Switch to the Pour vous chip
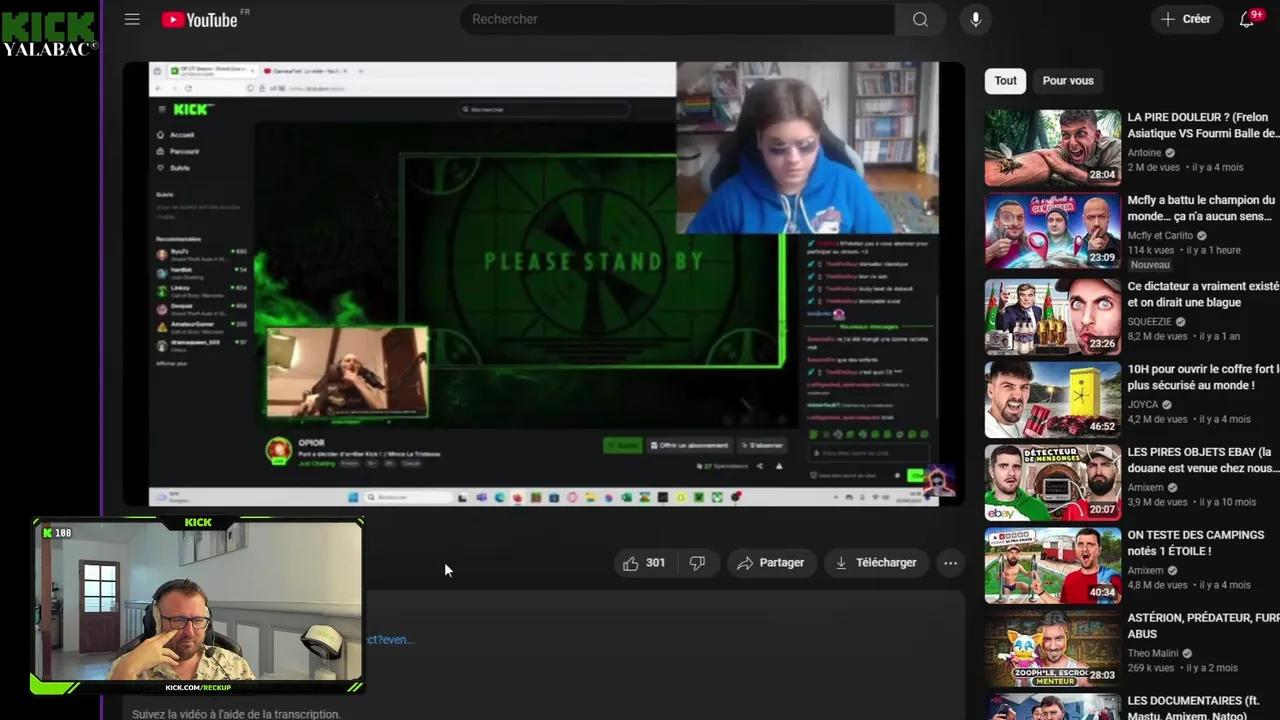The width and height of the screenshot is (1280, 720). [1068, 81]
